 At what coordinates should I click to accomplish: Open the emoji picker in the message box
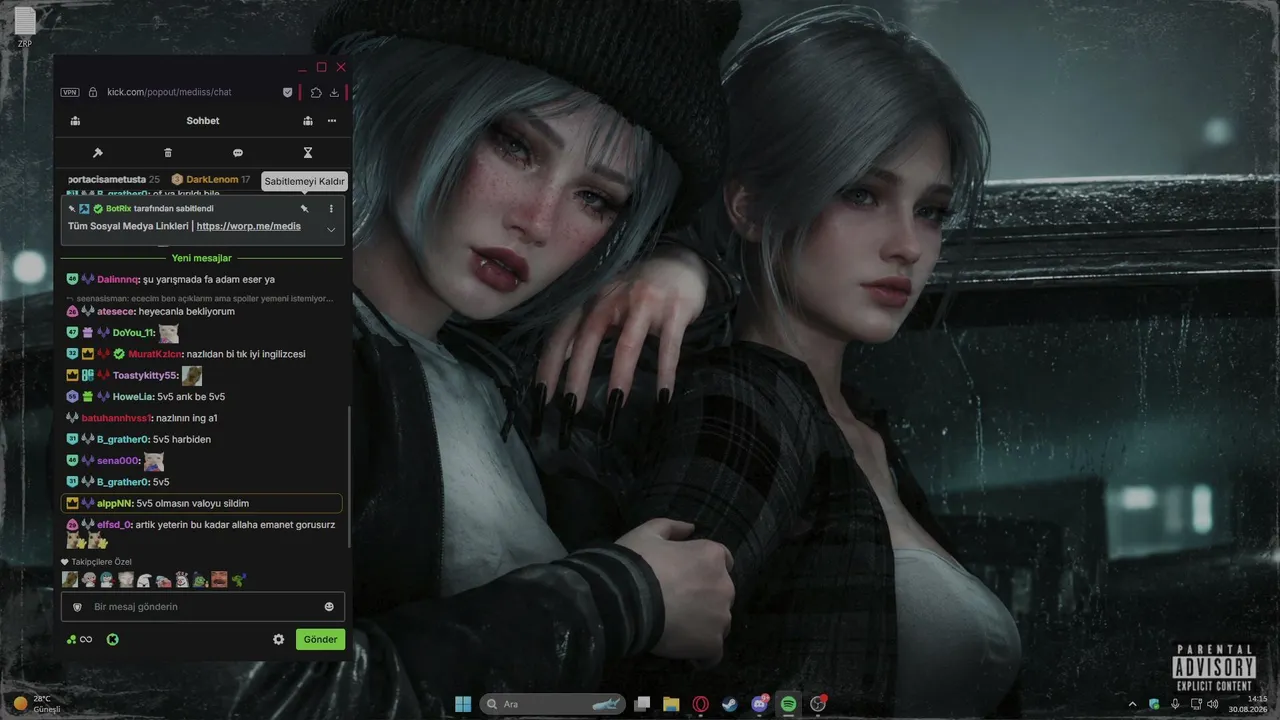click(329, 607)
